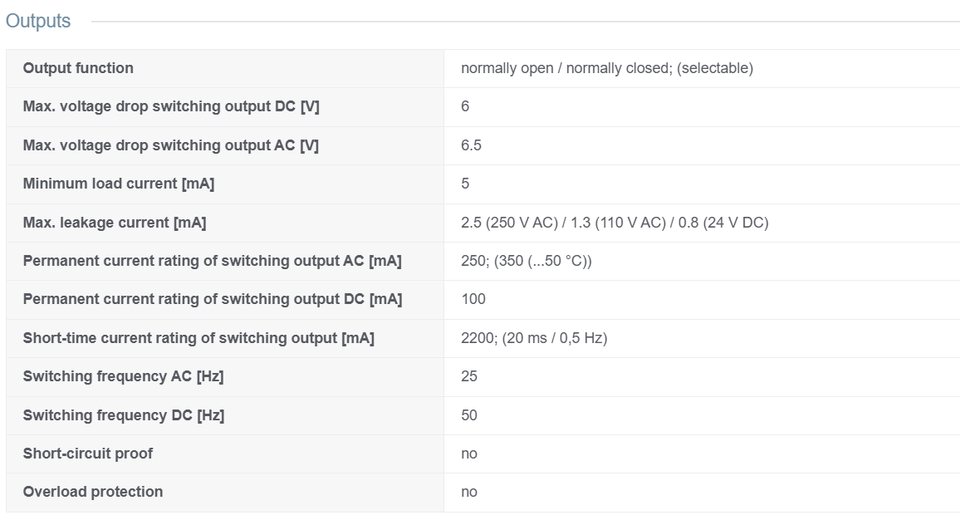Click the DC current rating value 100

tap(473, 300)
